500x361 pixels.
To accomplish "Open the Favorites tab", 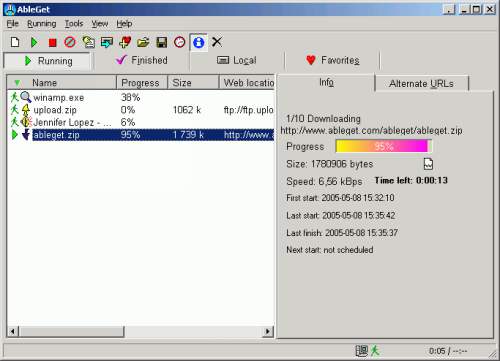I will 333,60.
